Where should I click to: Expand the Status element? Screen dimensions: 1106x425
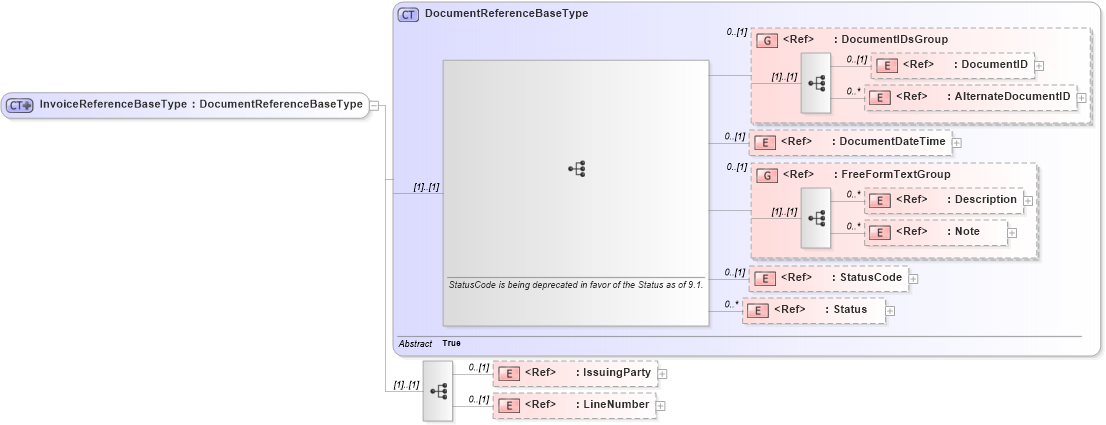890,311
